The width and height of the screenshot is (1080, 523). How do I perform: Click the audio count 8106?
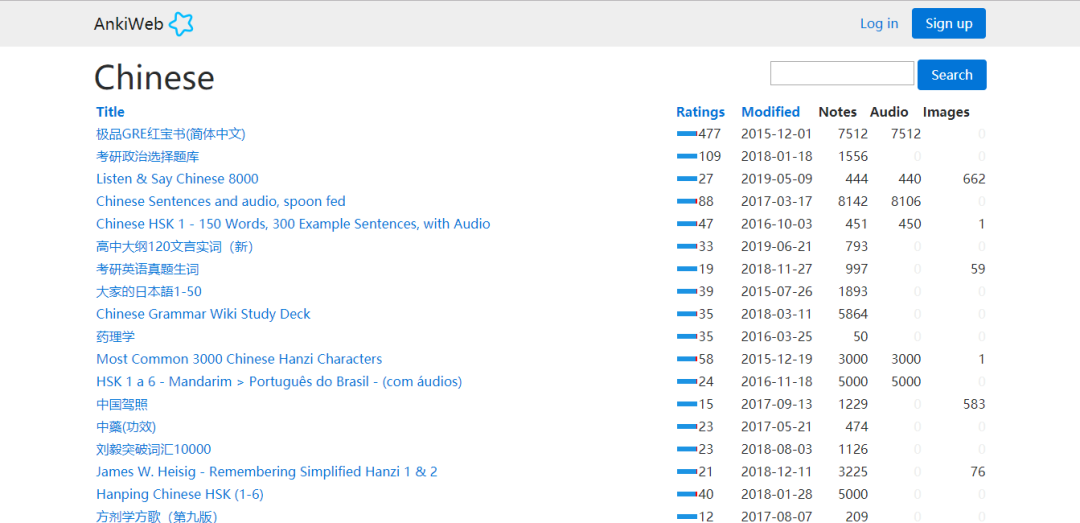(x=906, y=201)
